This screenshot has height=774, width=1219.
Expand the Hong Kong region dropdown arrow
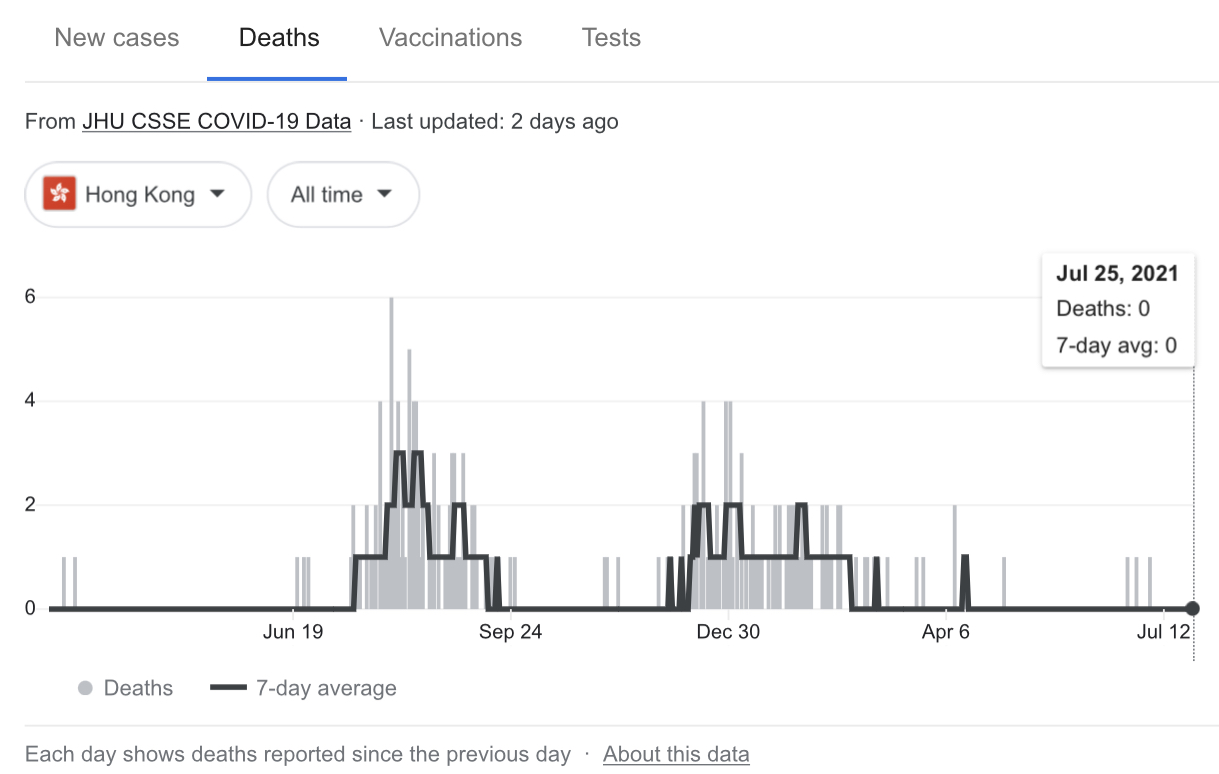click(x=217, y=194)
